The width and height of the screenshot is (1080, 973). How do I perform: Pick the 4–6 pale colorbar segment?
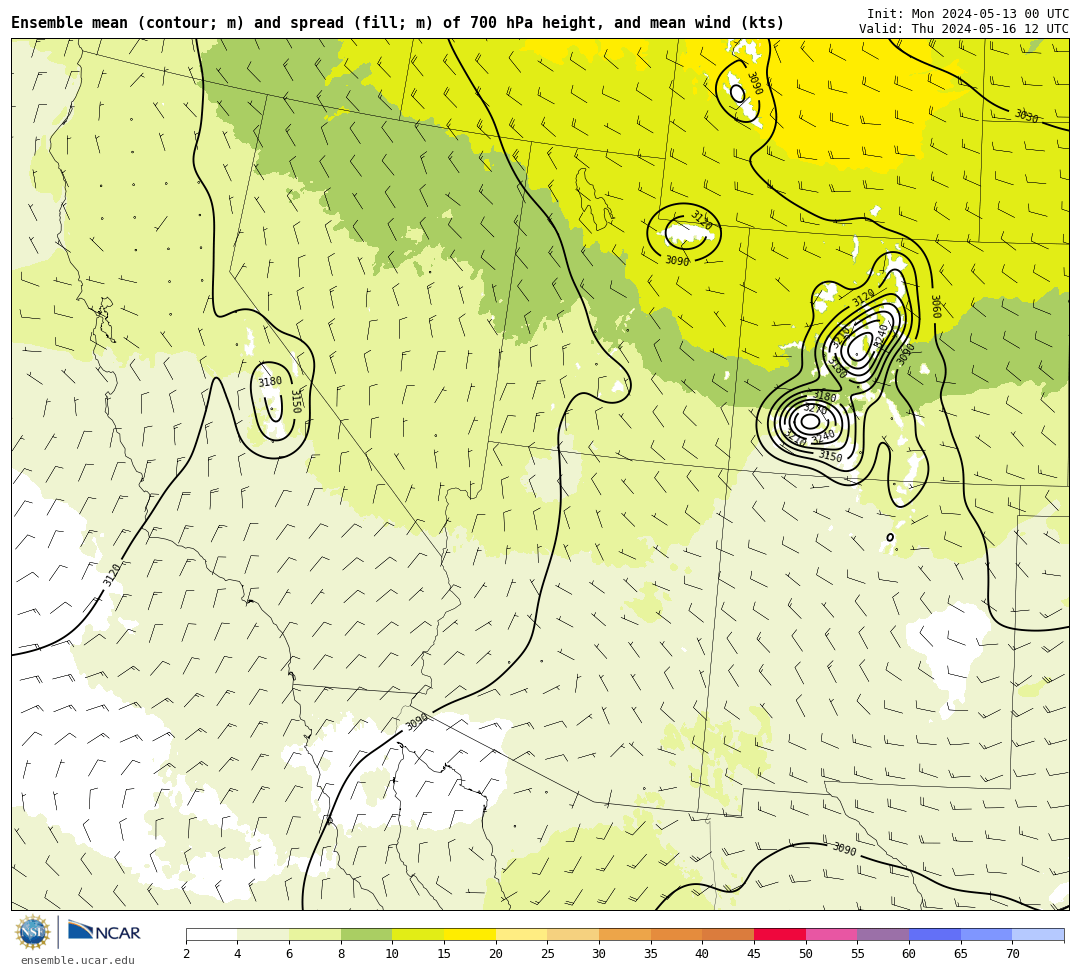263,934
